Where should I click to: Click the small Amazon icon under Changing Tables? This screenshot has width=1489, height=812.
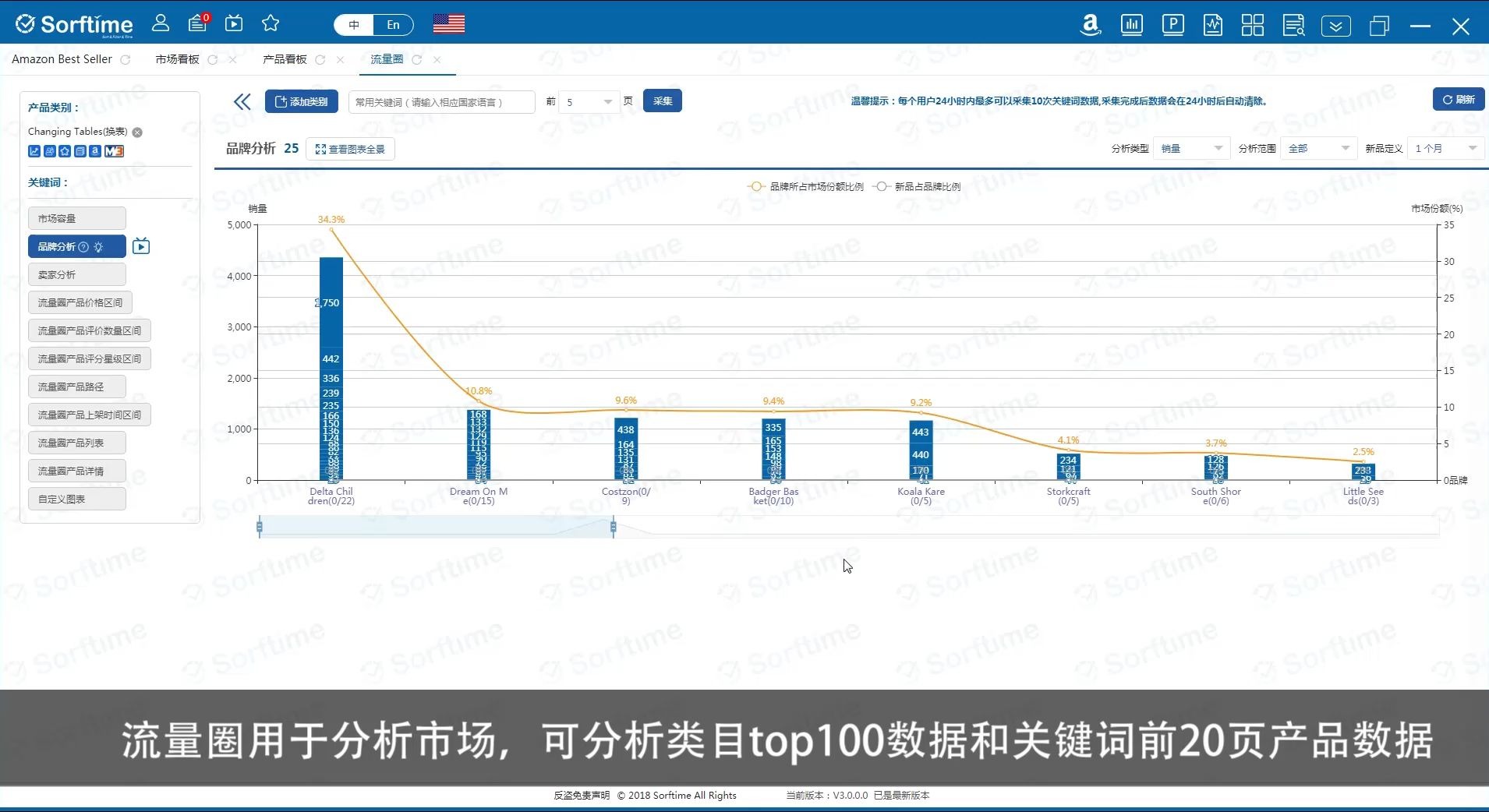pyautogui.click(x=94, y=151)
